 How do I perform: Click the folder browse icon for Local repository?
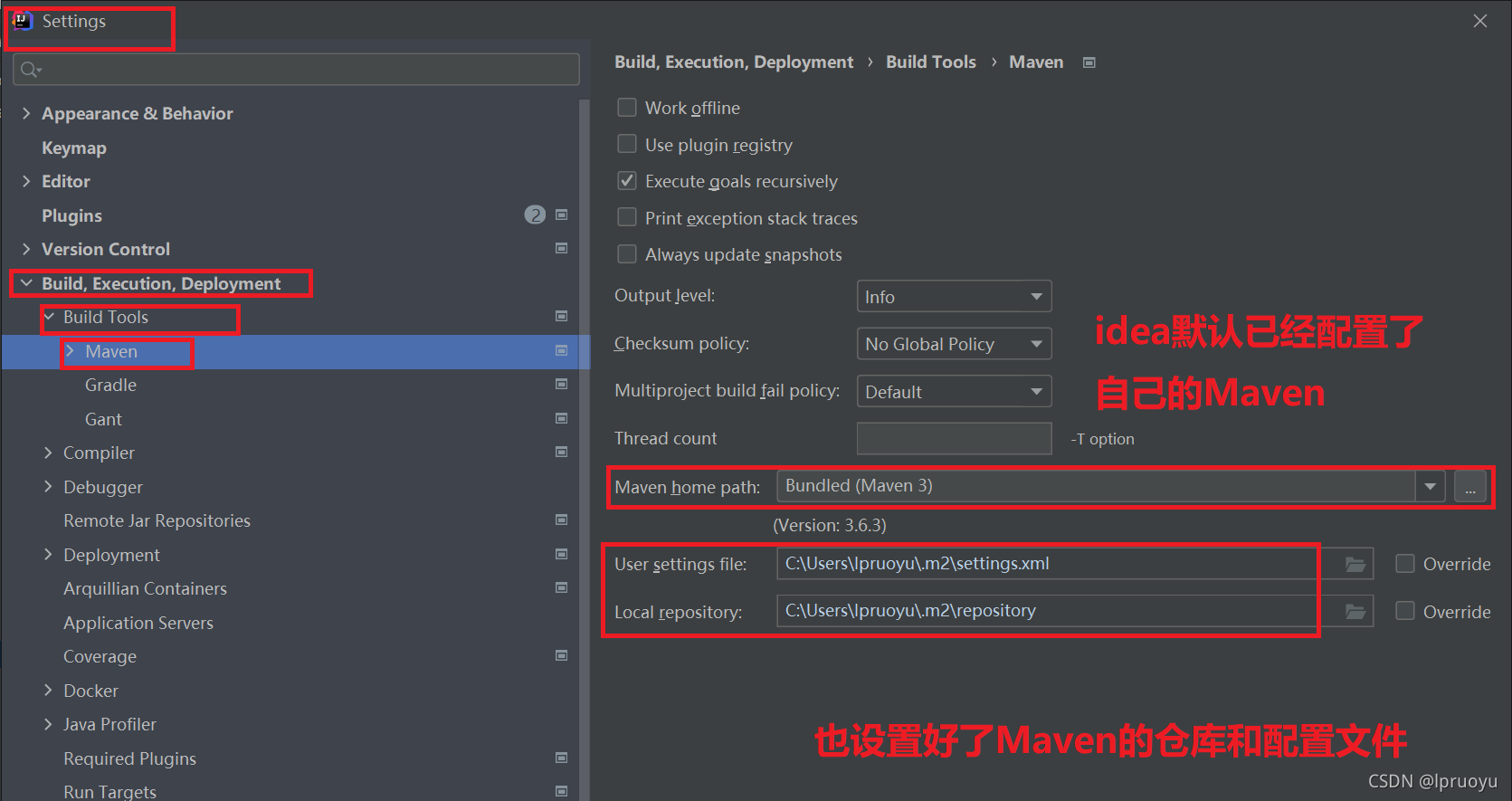coord(1355,612)
